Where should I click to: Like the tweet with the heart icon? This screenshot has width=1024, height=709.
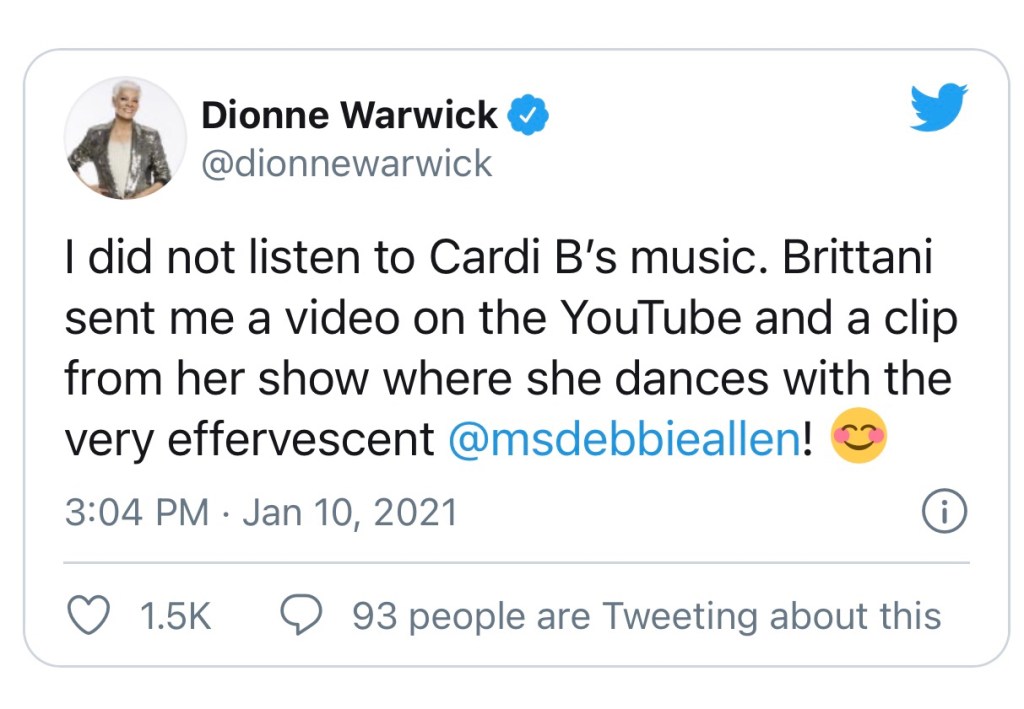point(88,616)
